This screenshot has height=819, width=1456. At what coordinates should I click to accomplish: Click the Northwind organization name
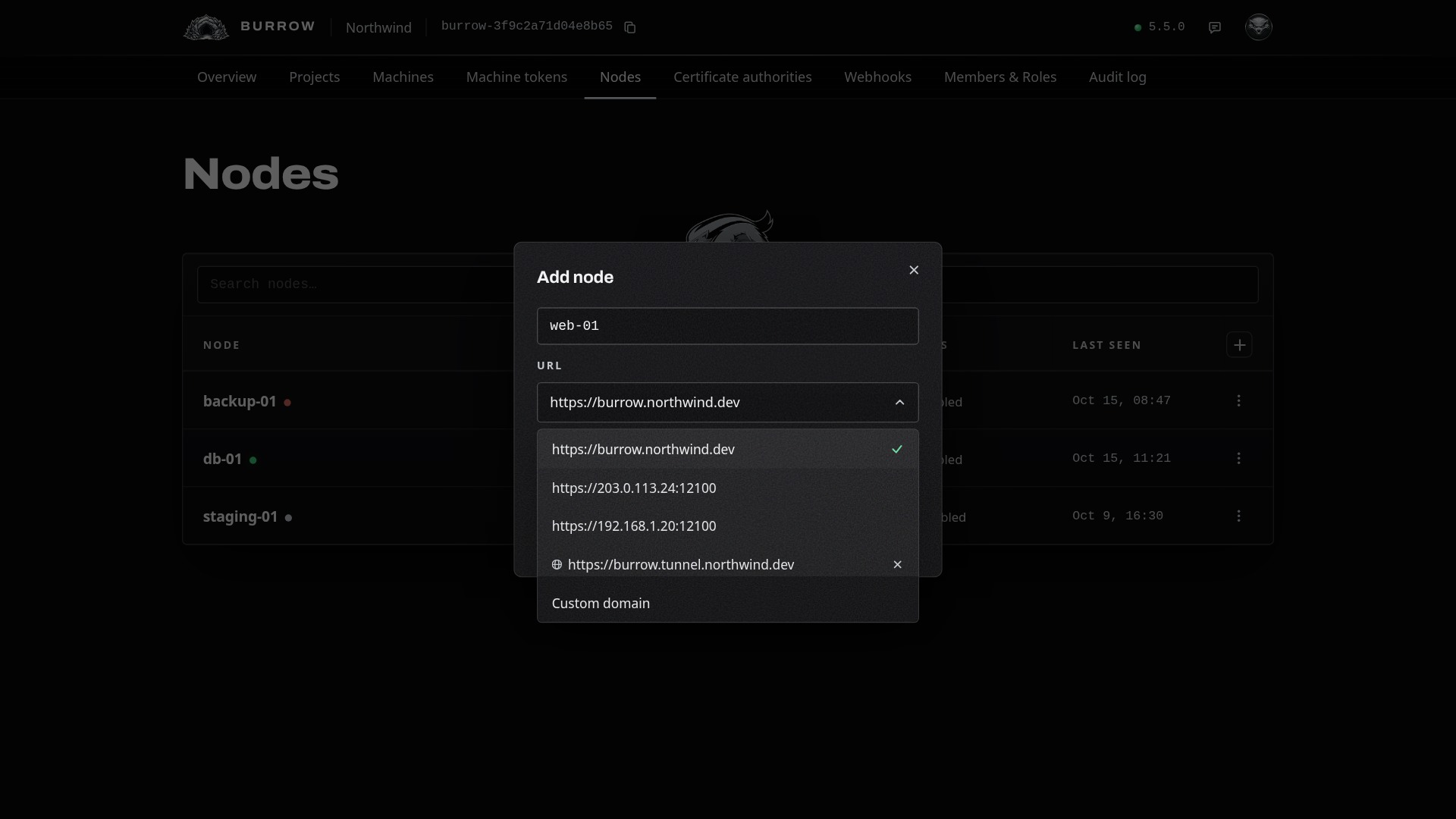(x=378, y=27)
